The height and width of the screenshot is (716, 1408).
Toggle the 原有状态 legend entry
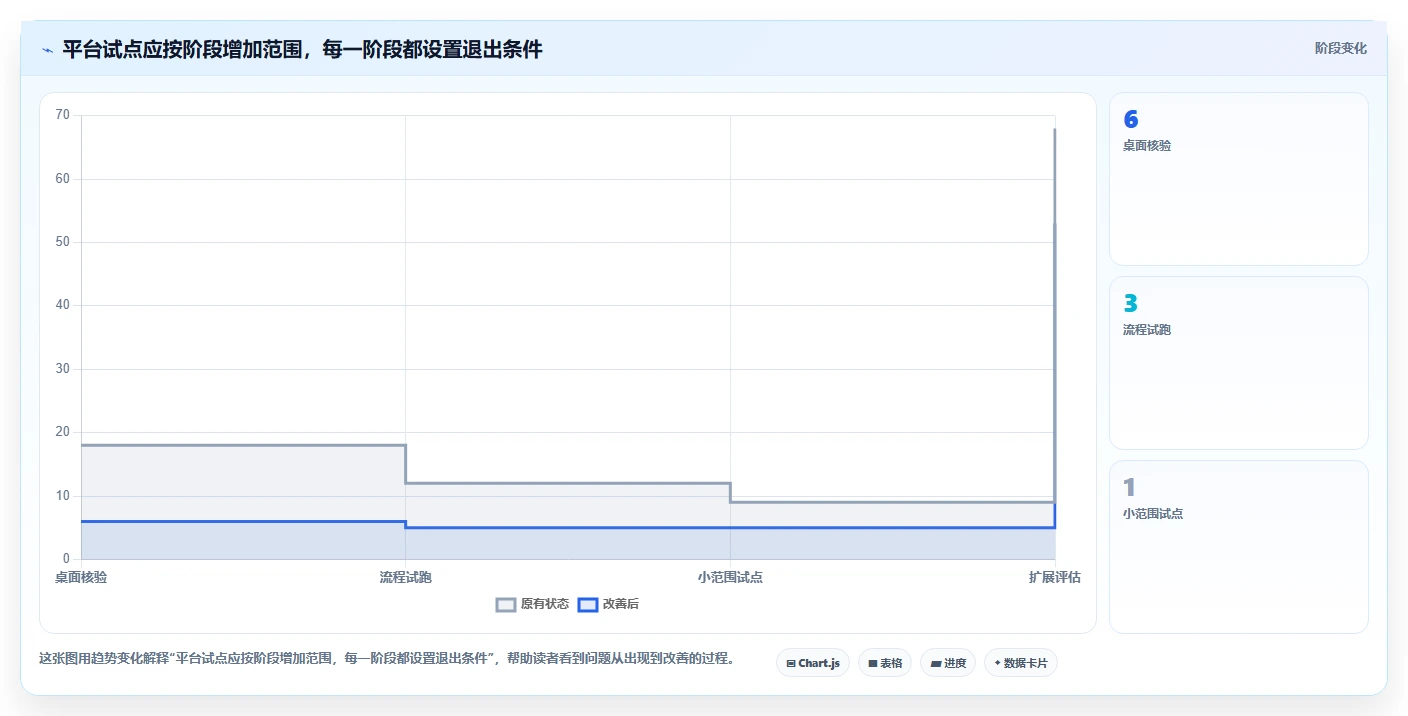click(533, 604)
